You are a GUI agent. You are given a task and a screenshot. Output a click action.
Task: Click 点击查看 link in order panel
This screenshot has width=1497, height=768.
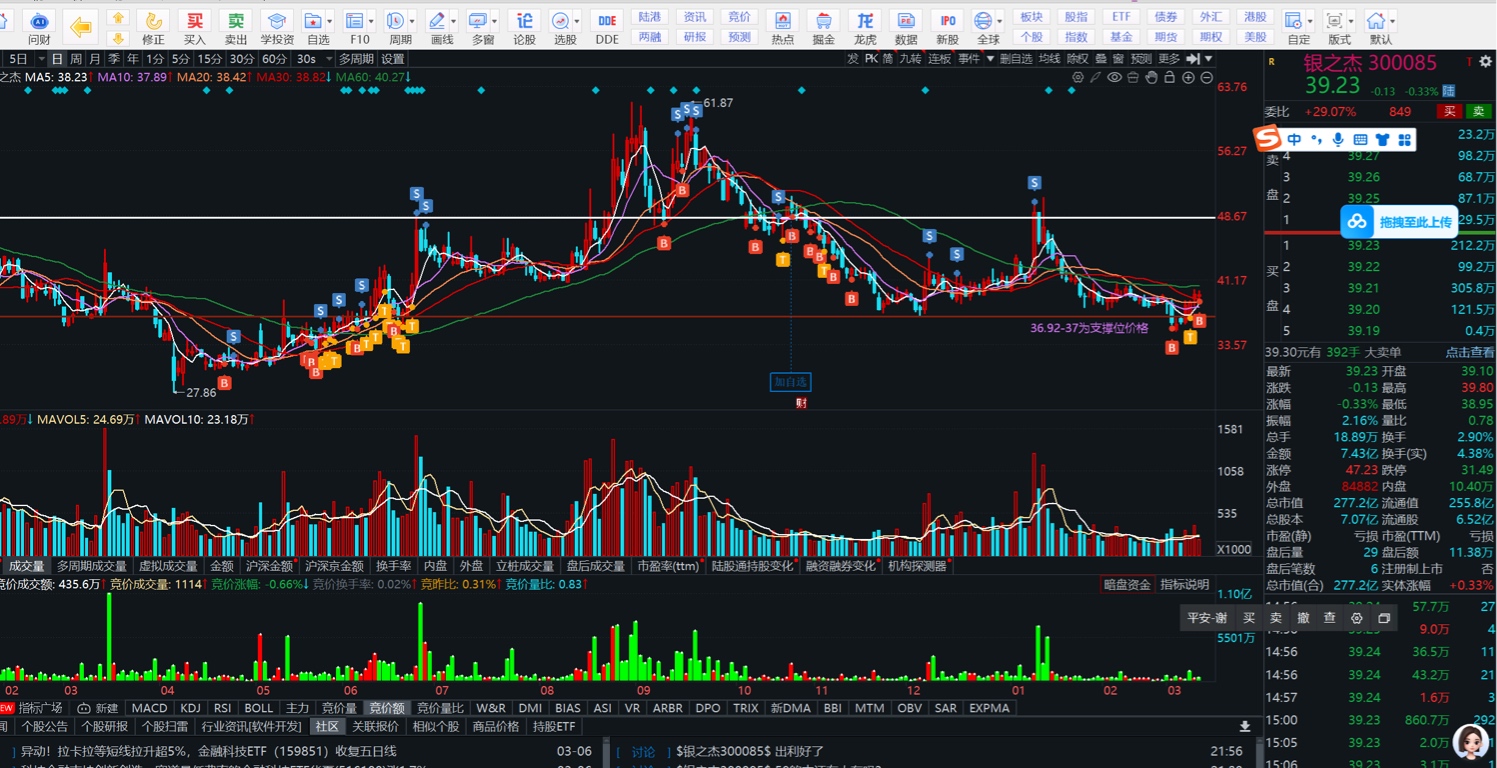[x=1470, y=352]
